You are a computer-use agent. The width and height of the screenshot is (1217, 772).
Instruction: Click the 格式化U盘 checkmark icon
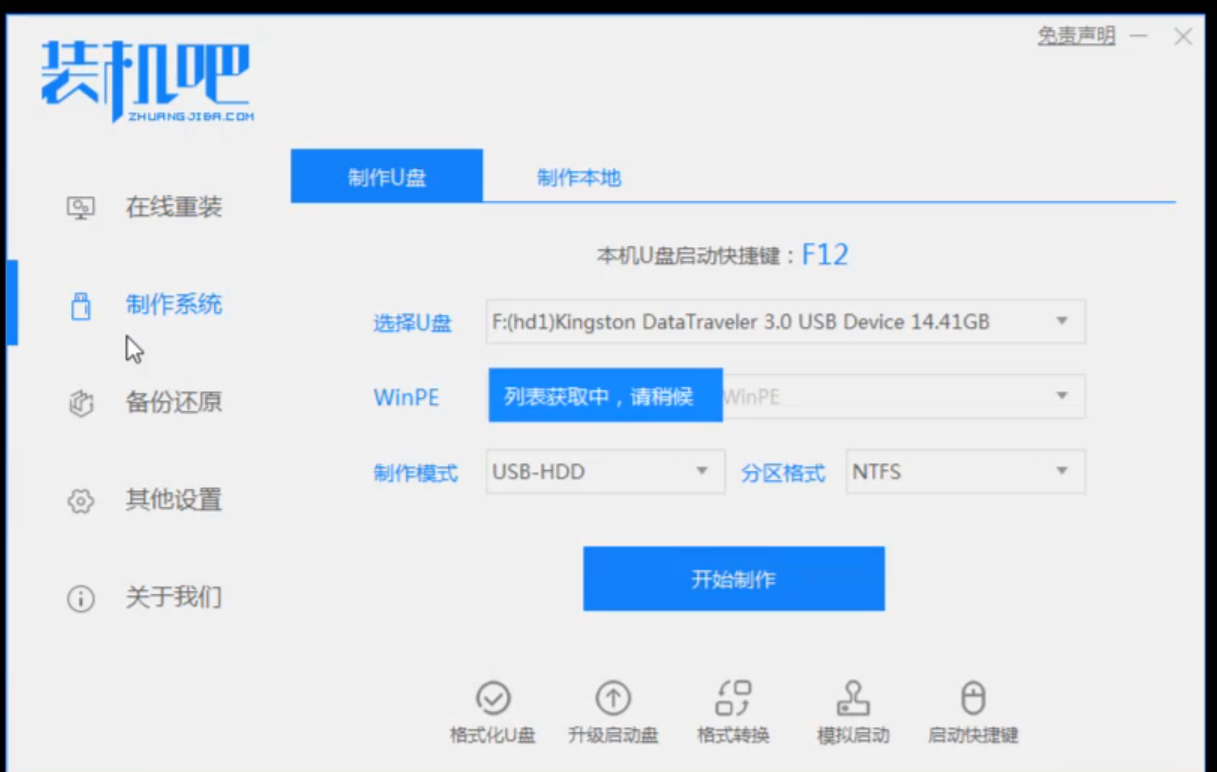point(493,697)
